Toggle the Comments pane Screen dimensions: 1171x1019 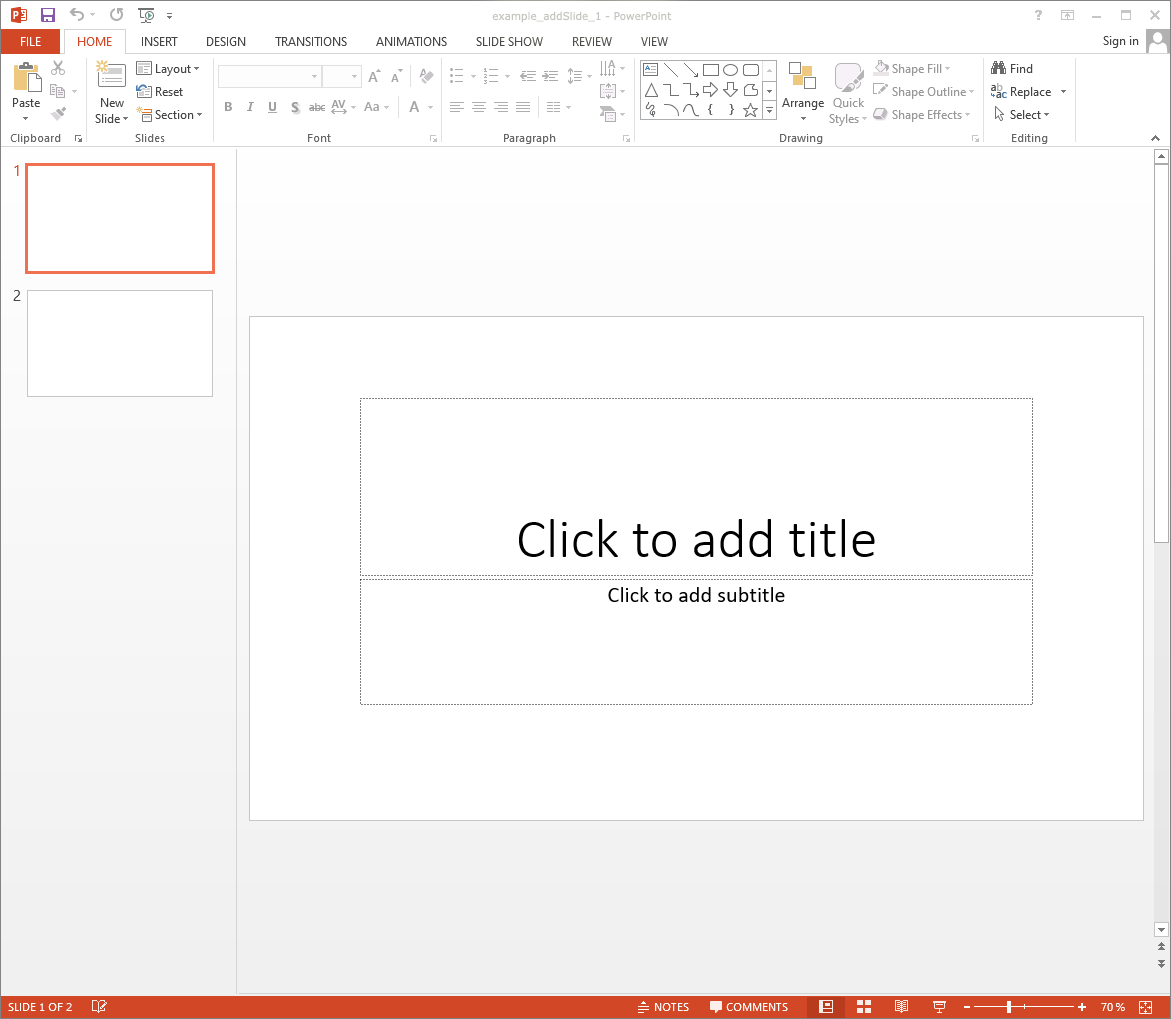[x=749, y=1007]
